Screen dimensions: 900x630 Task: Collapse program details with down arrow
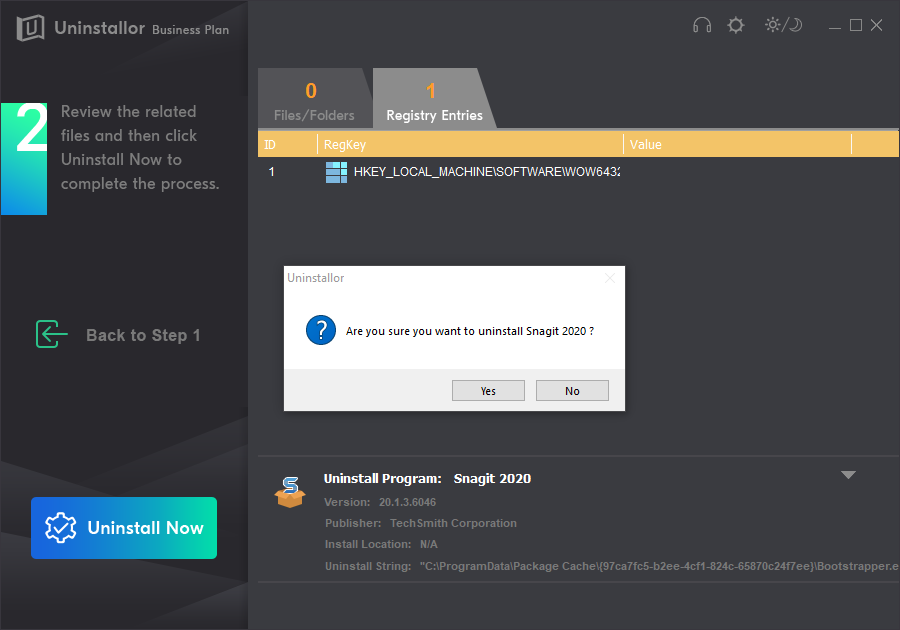pyautogui.click(x=848, y=475)
